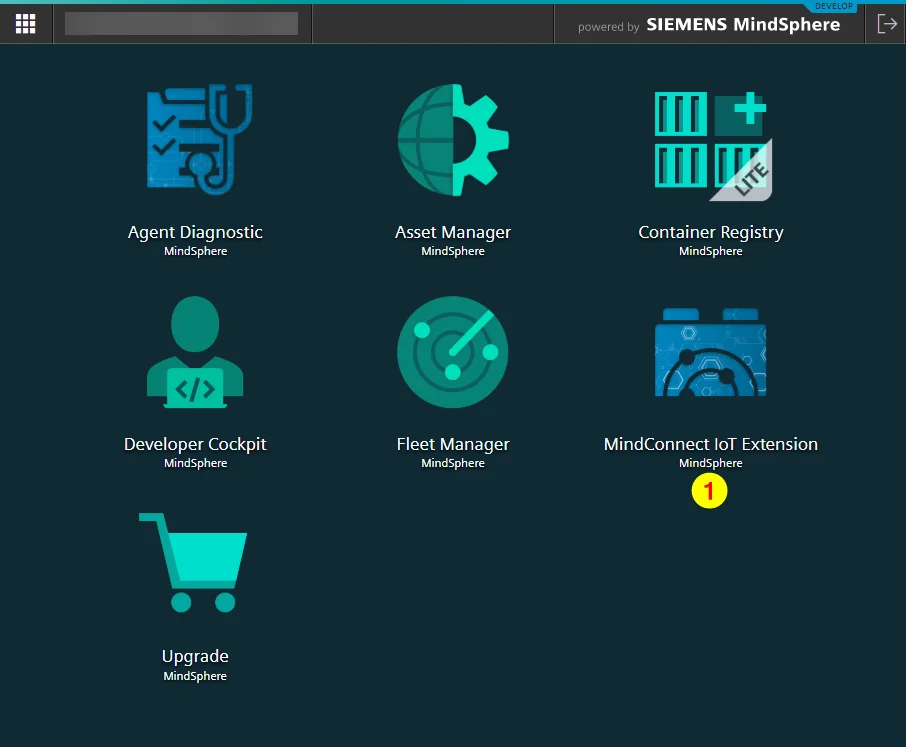Click the SIEMENS MindSphere logo text
Image resolution: width=906 pixels, height=747 pixels.
743,25
